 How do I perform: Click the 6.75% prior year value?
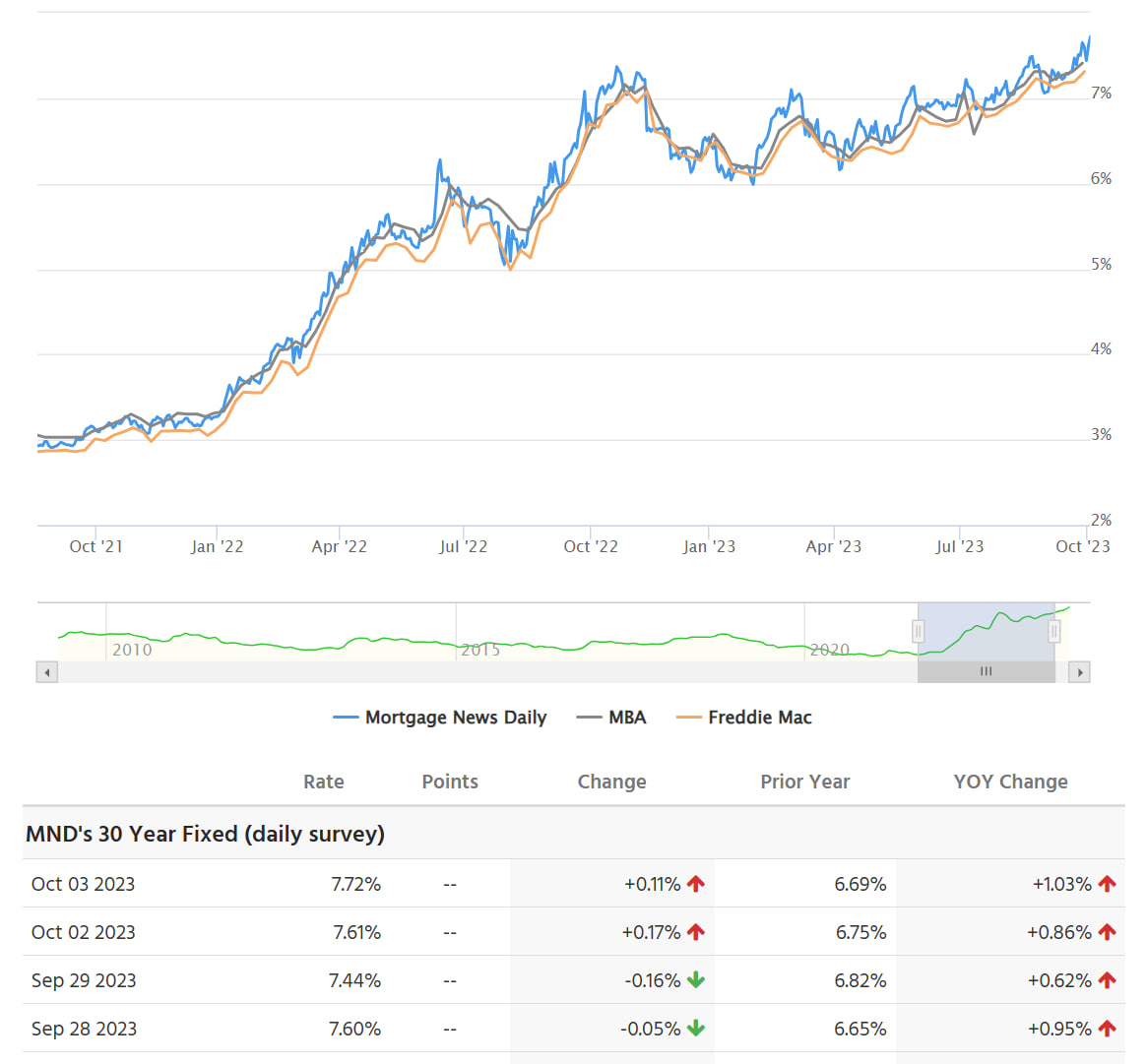(x=860, y=932)
